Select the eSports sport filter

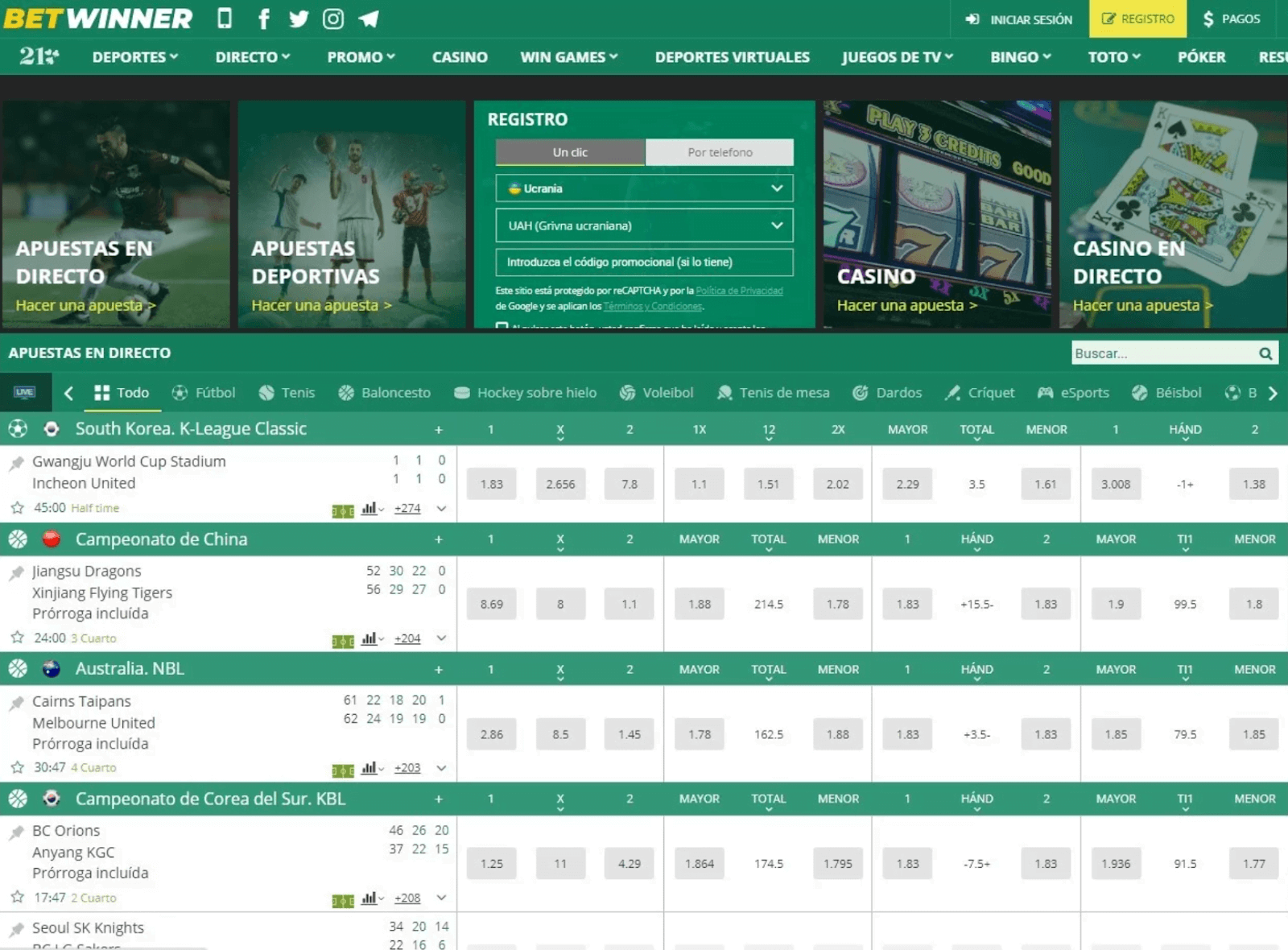1073,393
